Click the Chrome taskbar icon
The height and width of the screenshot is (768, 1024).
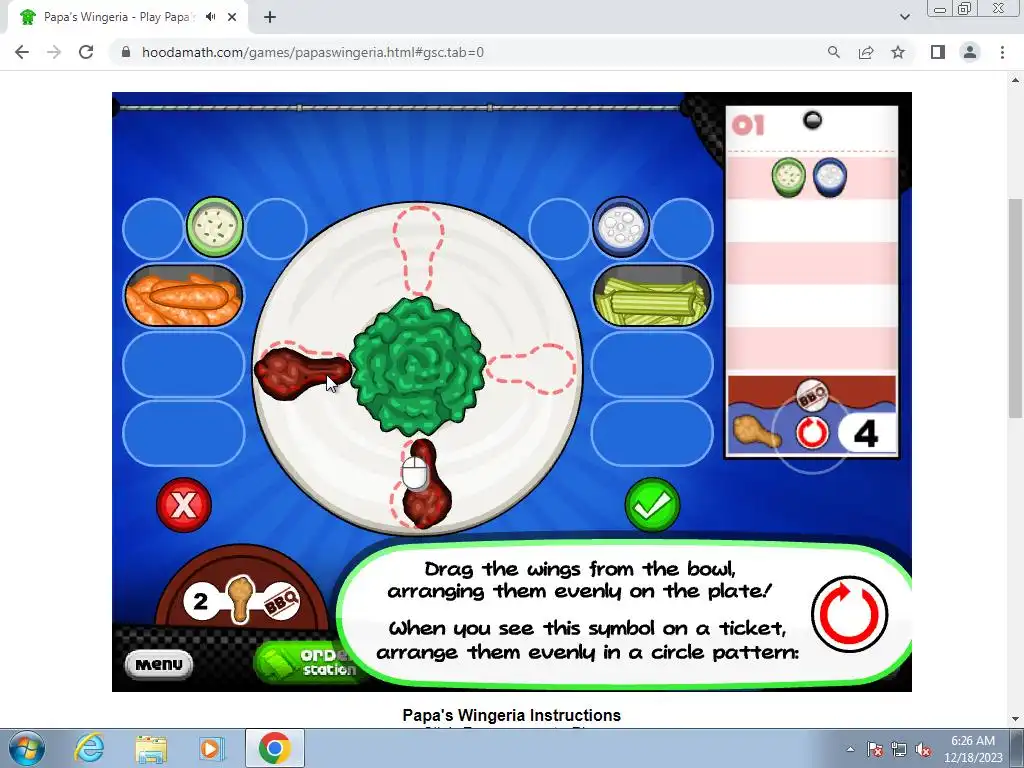274,748
